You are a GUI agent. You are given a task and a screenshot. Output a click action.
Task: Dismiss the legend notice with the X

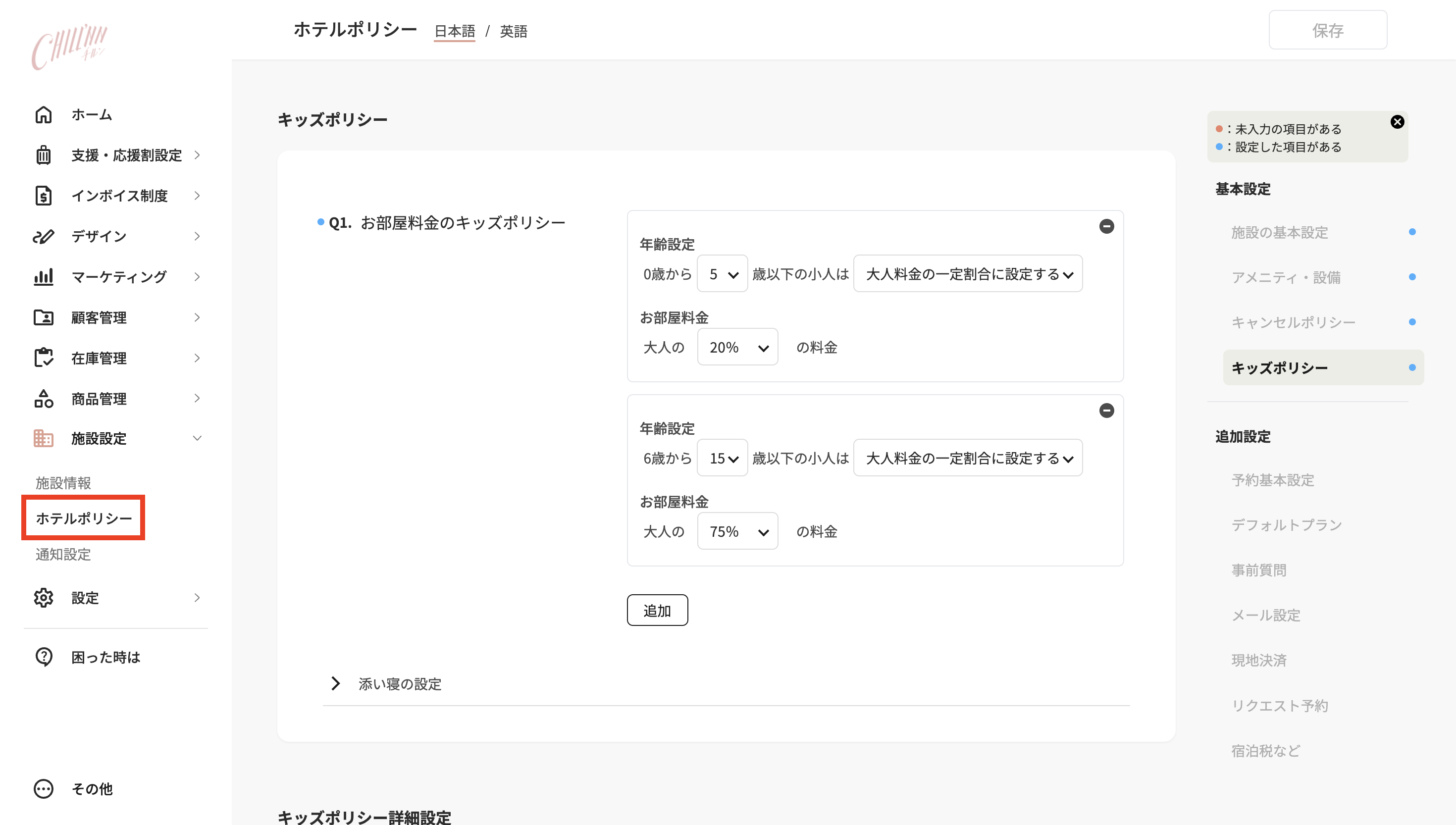tap(1397, 121)
